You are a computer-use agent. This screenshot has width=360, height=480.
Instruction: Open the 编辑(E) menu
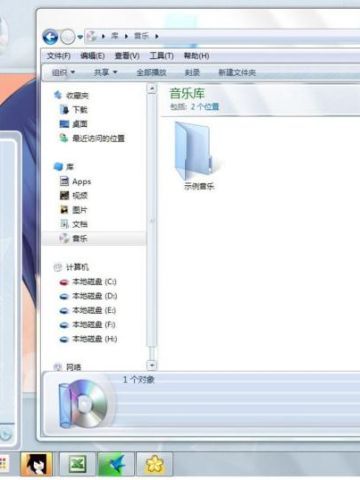pyautogui.click(x=92, y=56)
